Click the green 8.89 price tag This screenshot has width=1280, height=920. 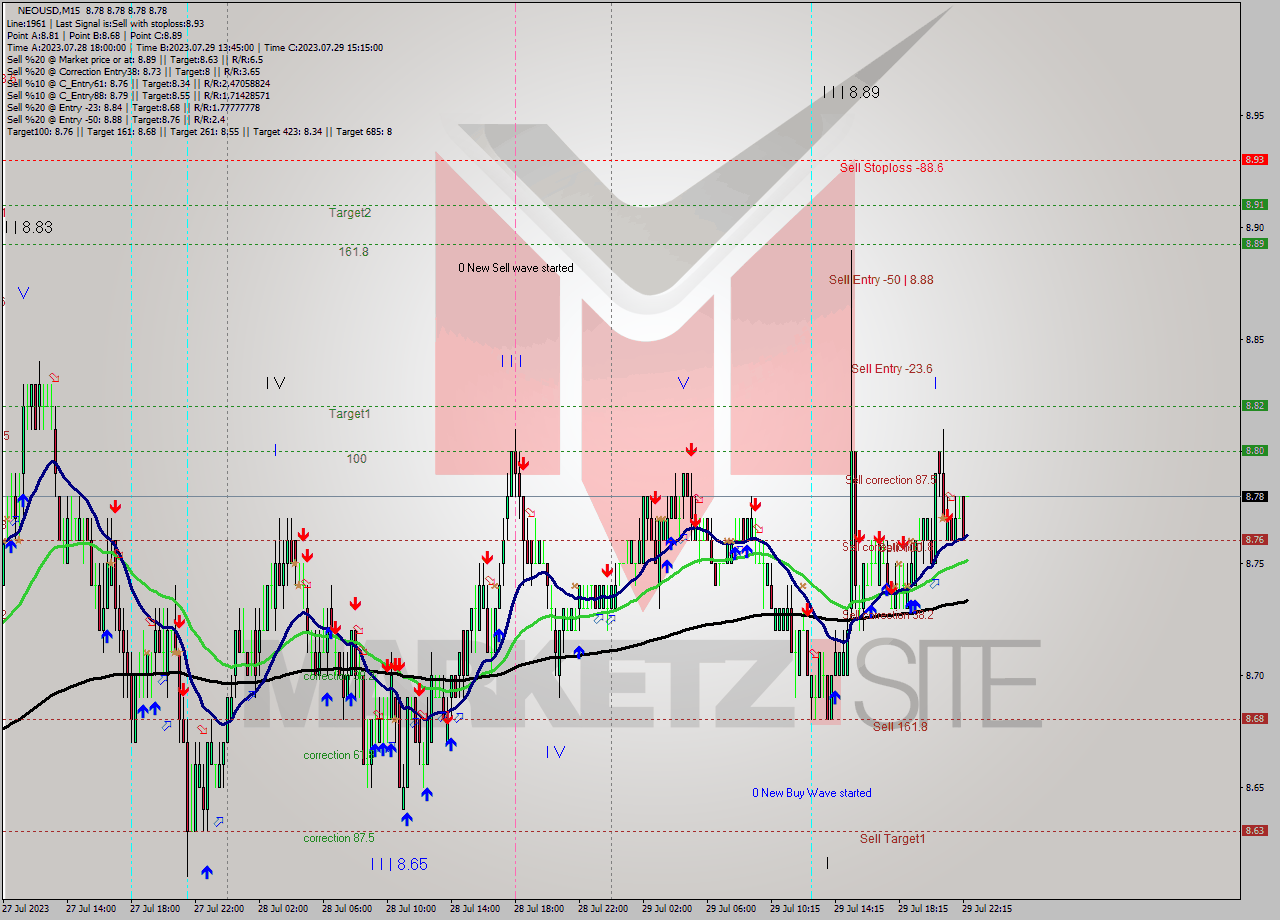(x=1254, y=243)
